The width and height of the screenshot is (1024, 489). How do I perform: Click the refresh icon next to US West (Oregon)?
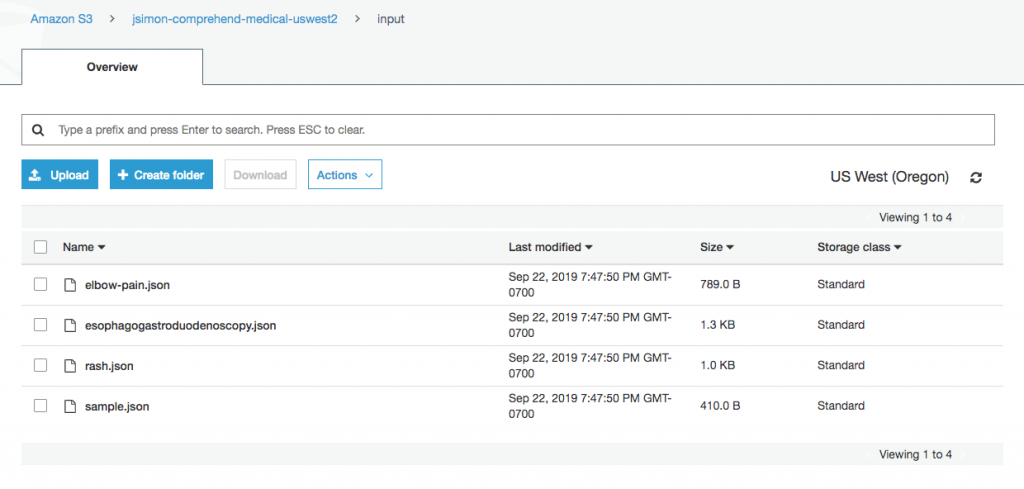coord(976,177)
